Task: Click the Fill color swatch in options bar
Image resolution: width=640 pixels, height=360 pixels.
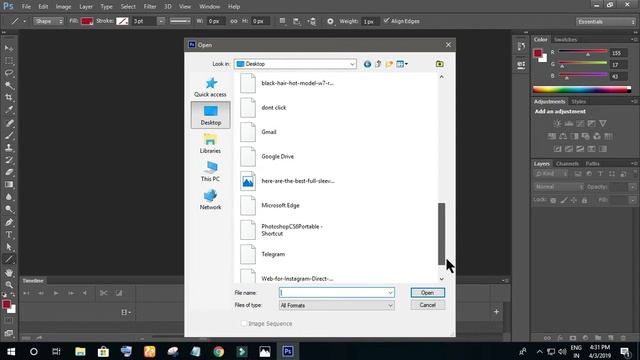Action: point(87,21)
